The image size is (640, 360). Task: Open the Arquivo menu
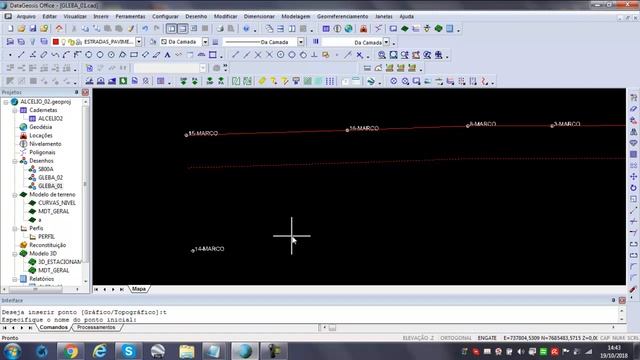click(x=26, y=16)
